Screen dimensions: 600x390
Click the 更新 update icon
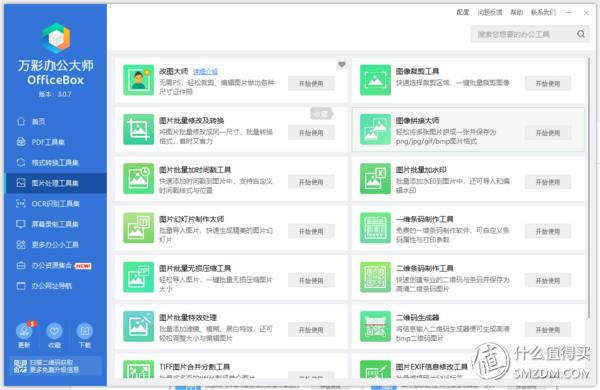tap(24, 331)
